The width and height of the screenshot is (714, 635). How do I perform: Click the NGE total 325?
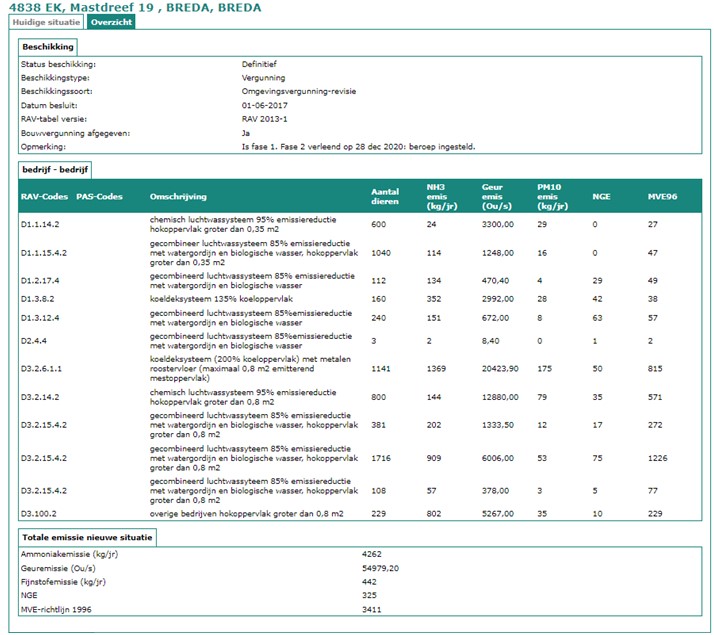click(369, 595)
